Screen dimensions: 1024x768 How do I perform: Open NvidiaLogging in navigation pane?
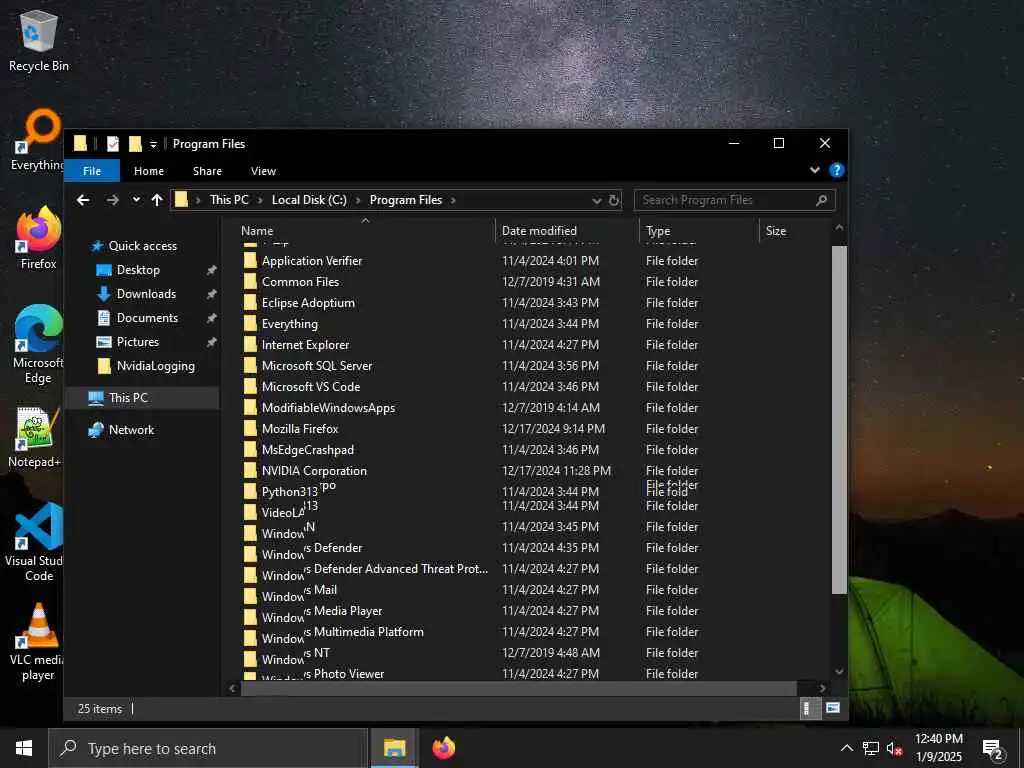155,366
